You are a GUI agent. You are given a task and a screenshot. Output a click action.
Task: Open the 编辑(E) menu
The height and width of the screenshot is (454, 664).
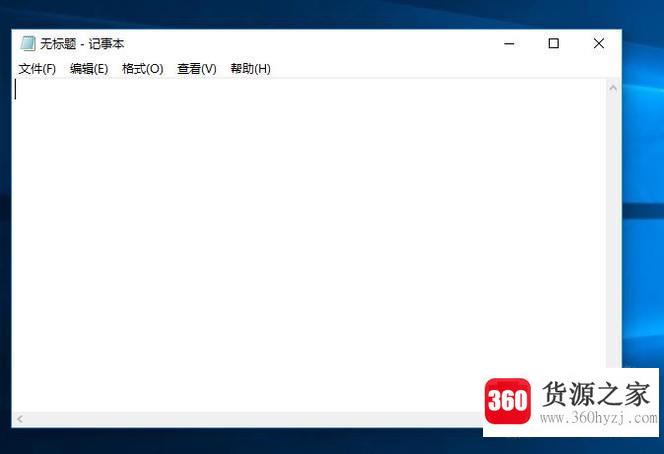[x=89, y=69]
